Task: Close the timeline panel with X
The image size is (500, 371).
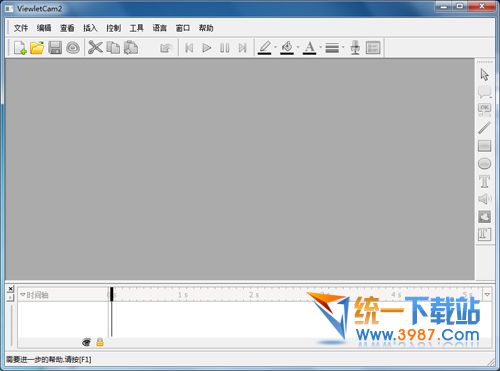Action: [x=11, y=289]
